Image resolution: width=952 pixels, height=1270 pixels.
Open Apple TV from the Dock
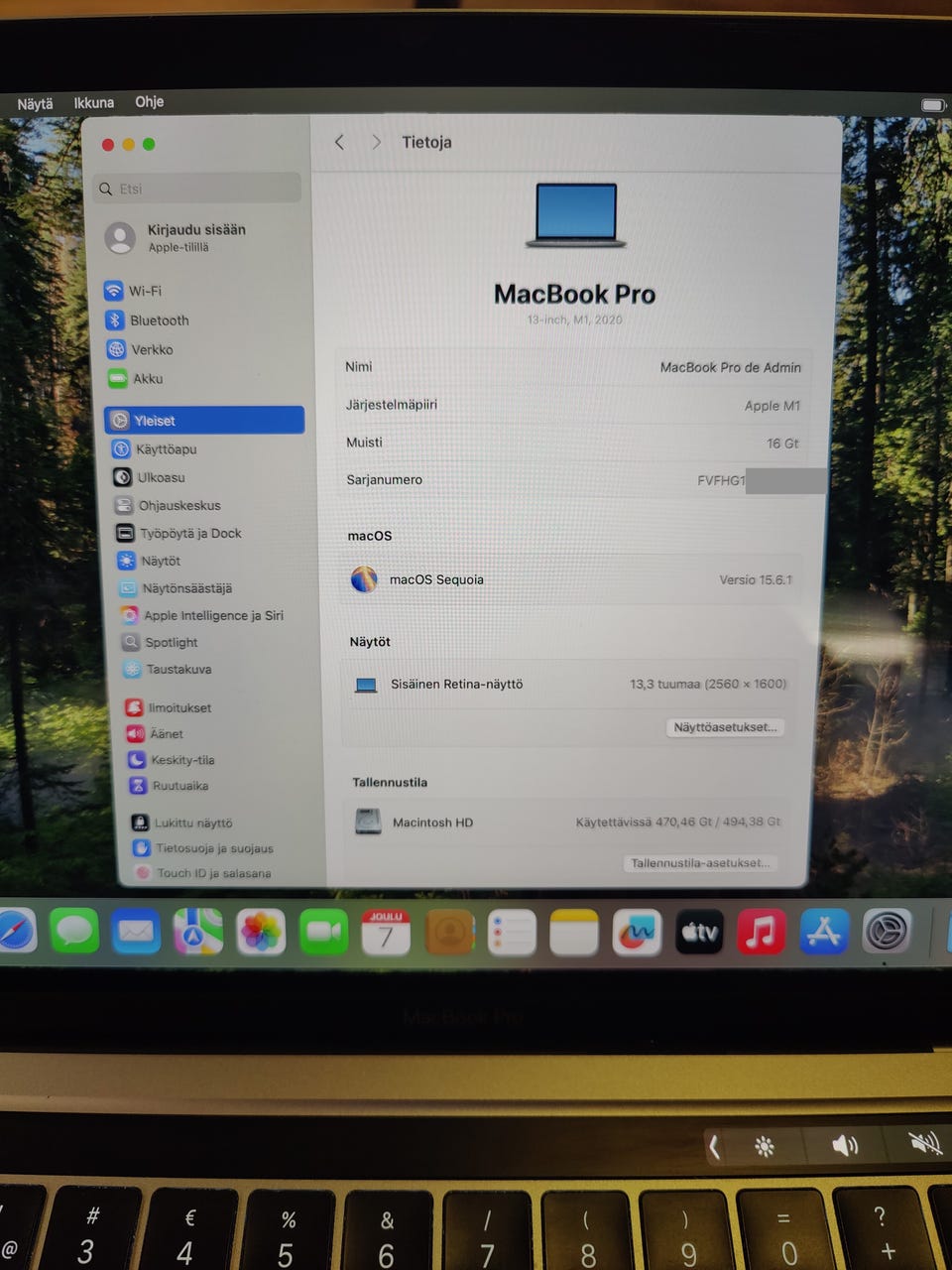(x=699, y=933)
